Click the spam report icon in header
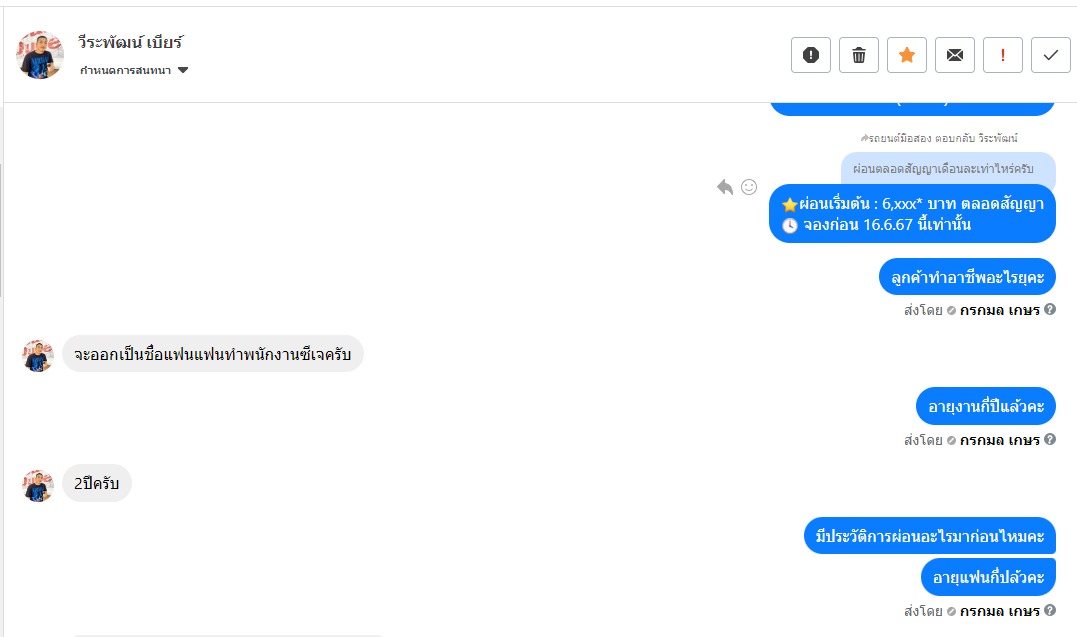Image resolution: width=1077 pixels, height=637 pixels. pyautogui.click(x=811, y=55)
